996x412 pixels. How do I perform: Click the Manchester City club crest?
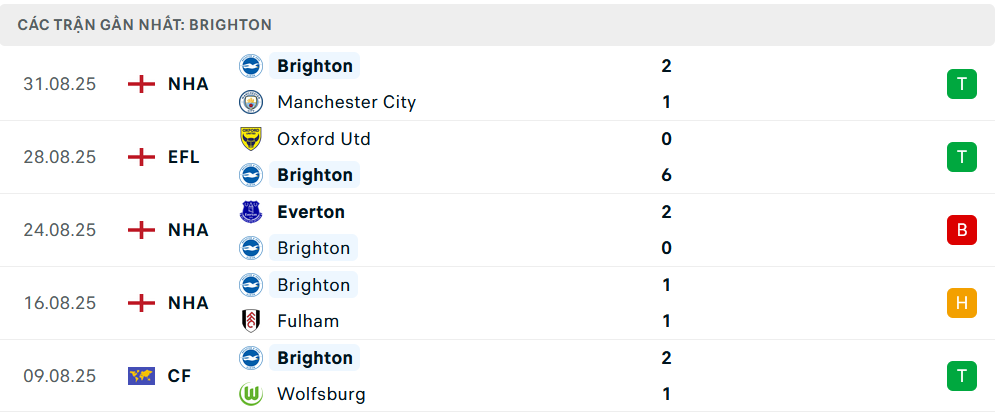(x=250, y=102)
